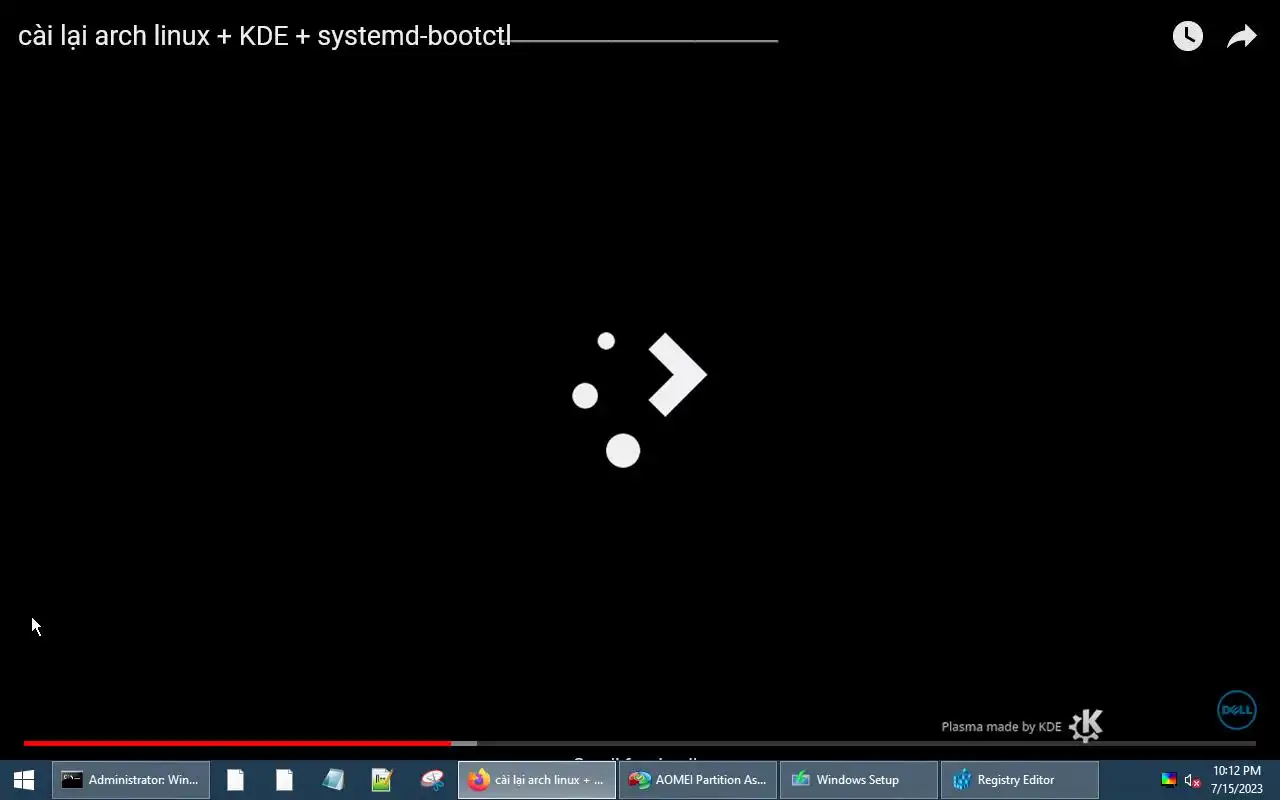Click the Watch later clock icon
Image resolution: width=1280 pixels, height=800 pixels.
click(1188, 37)
